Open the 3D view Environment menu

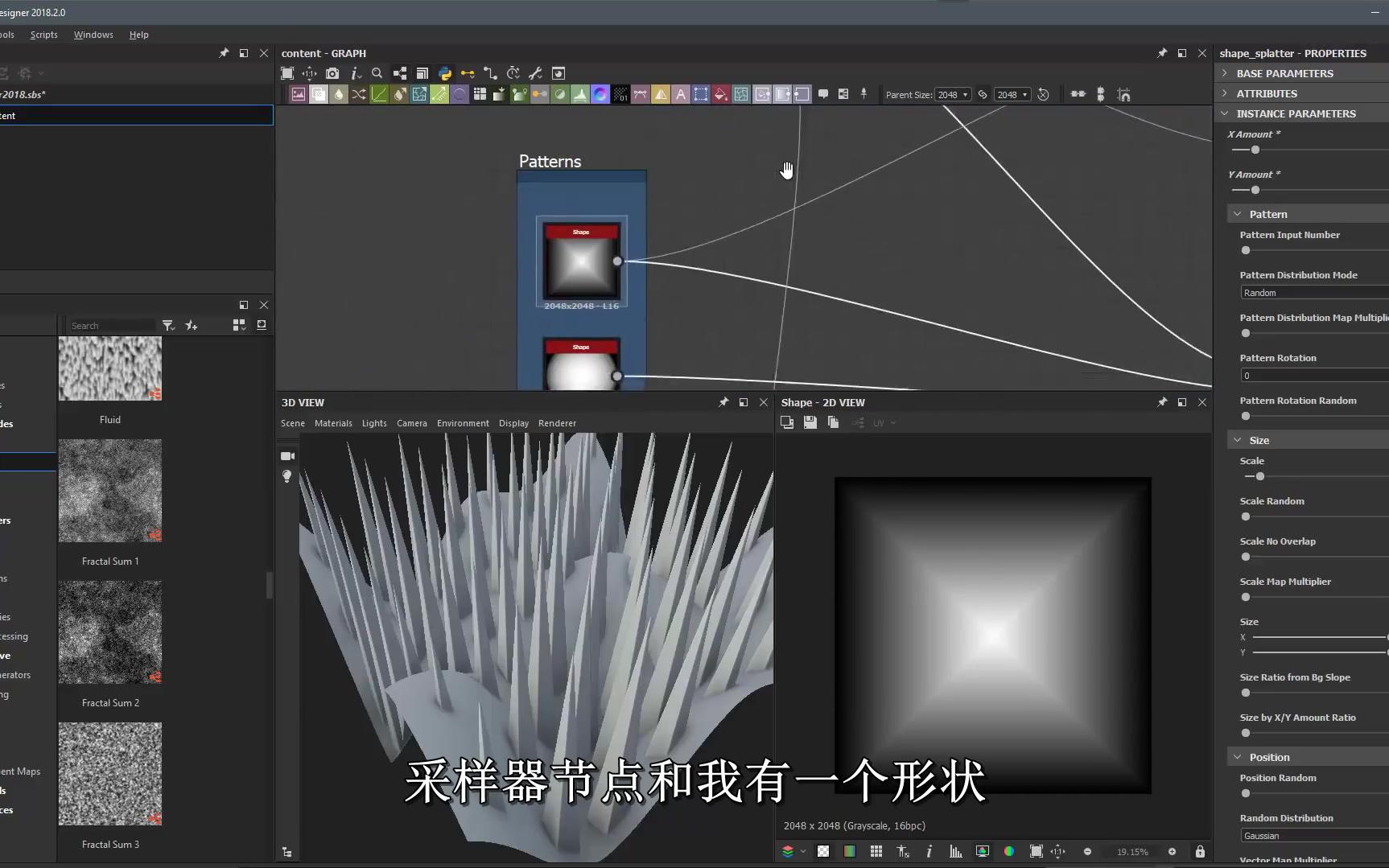pyautogui.click(x=463, y=423)
